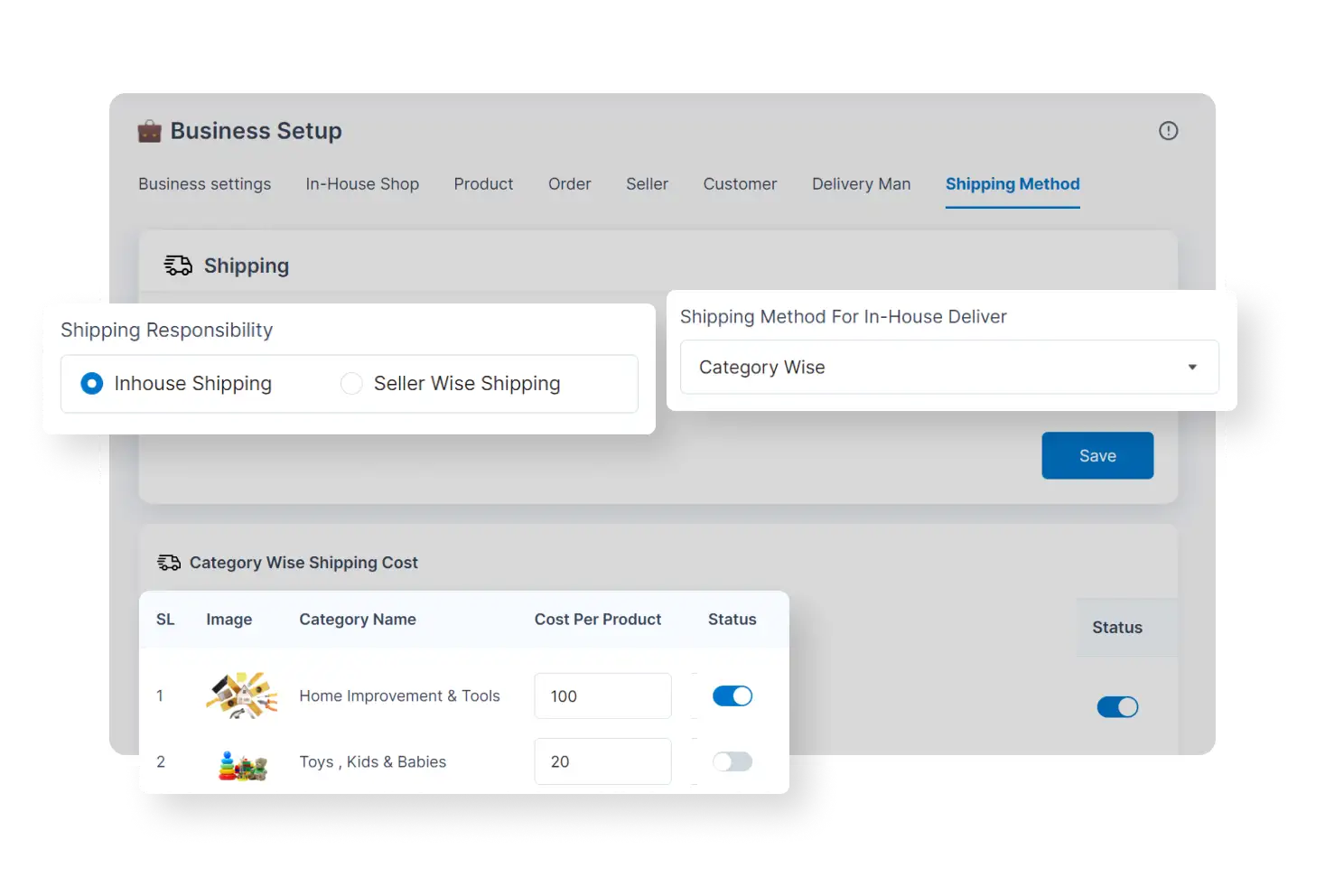Image resolution: width=1325 pixels, height=896 pixels.
Task: Click the dropdown arrow for Shipping Method For In-House Deliver
Action: coord(1190,367)
